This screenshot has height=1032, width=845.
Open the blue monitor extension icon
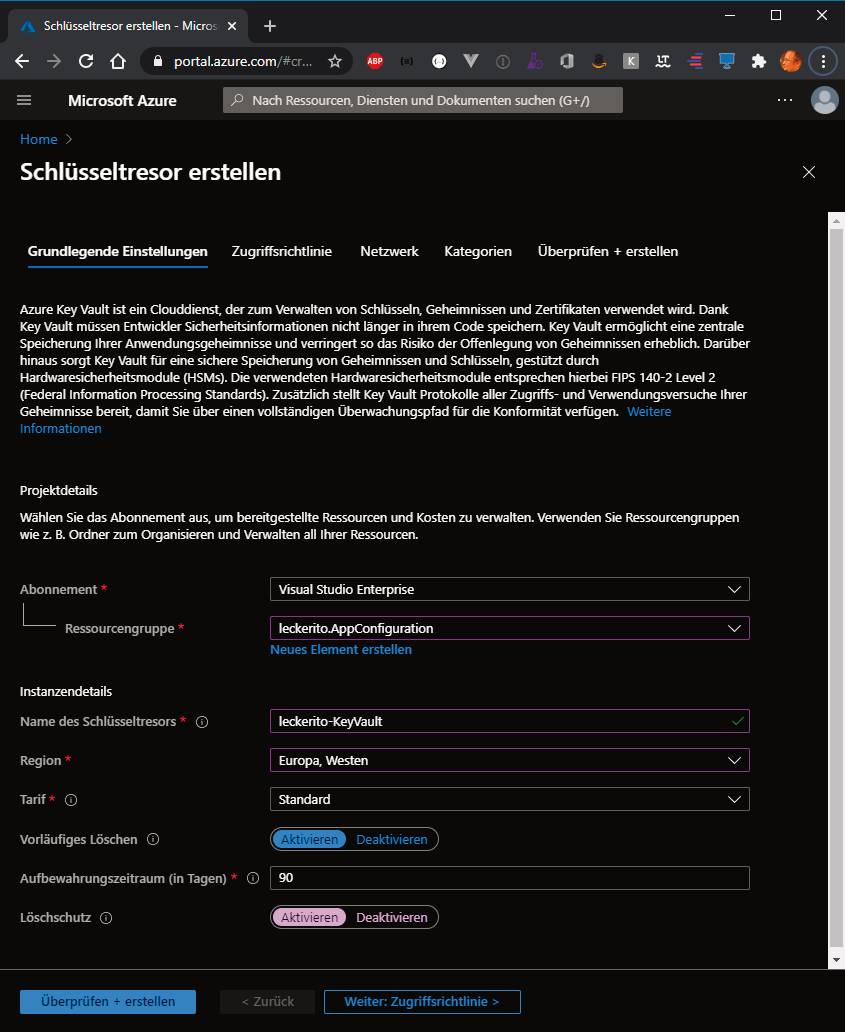727,61
